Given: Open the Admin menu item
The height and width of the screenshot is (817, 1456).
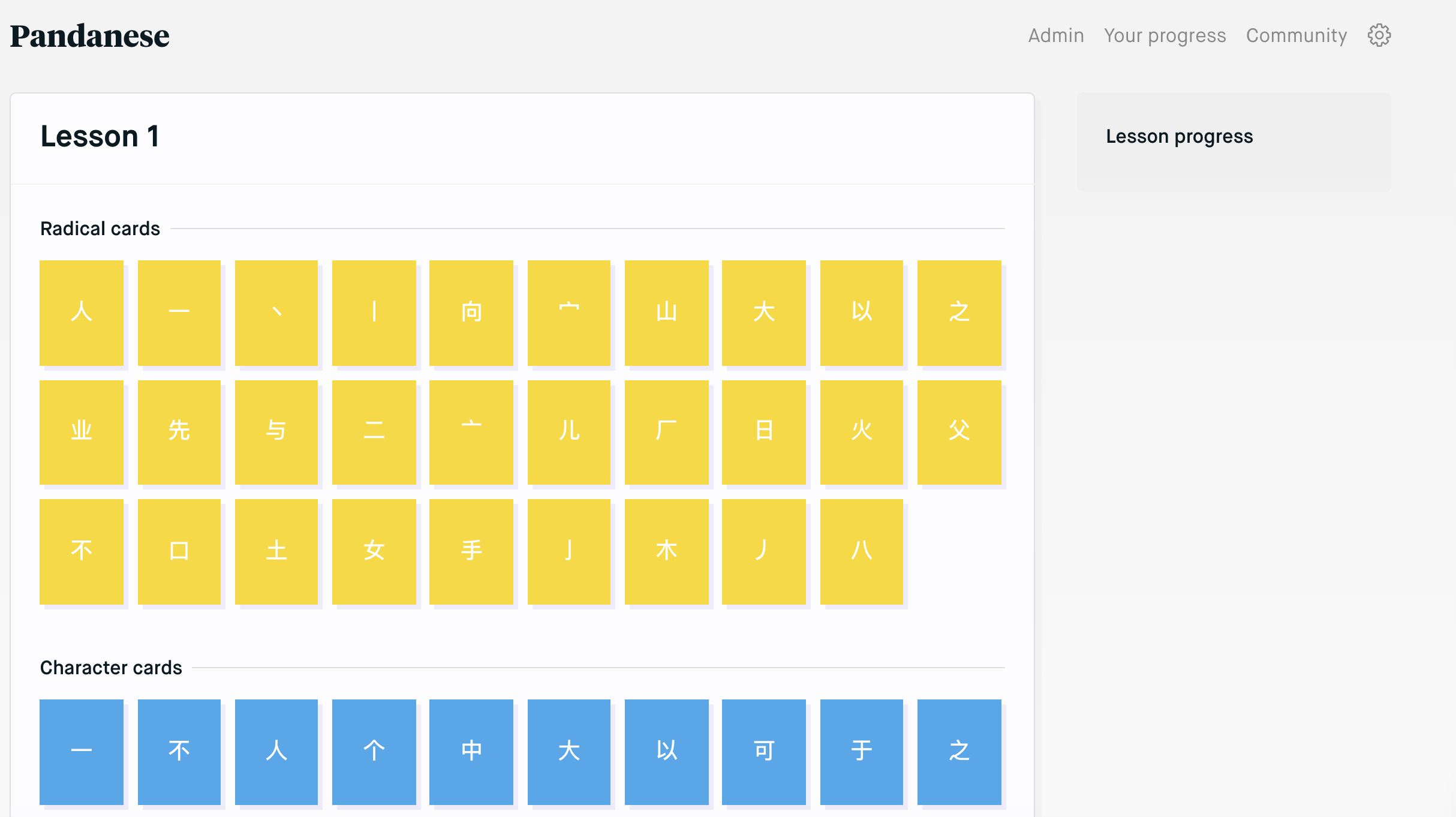Looking at the screenshot, I should coord(1055,35).
